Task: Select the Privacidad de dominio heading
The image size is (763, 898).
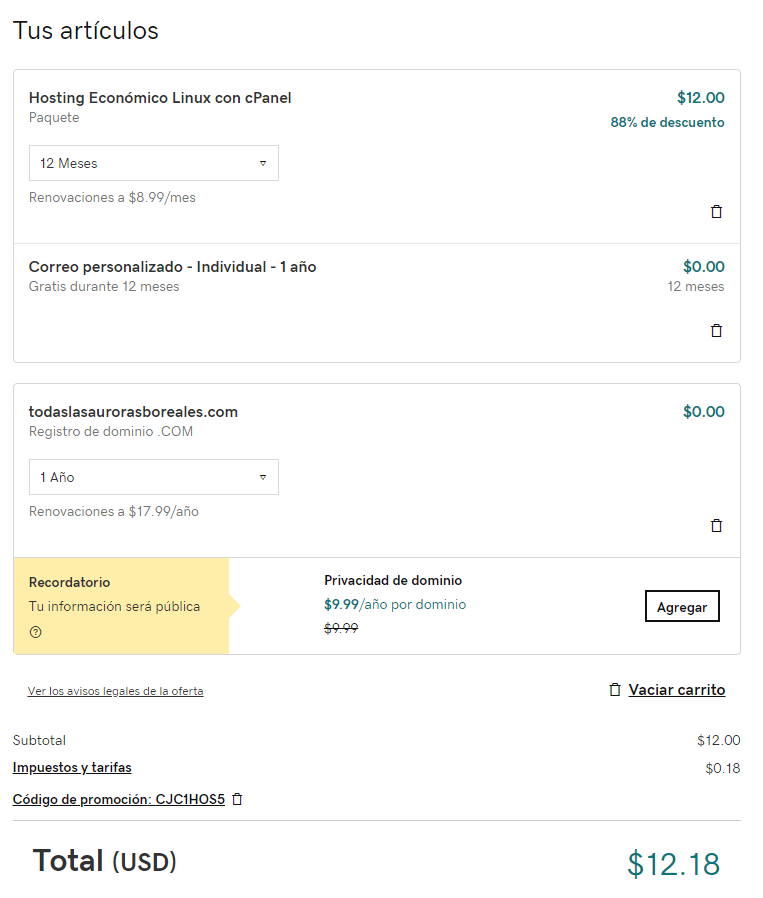Action: tap(393, 580)
